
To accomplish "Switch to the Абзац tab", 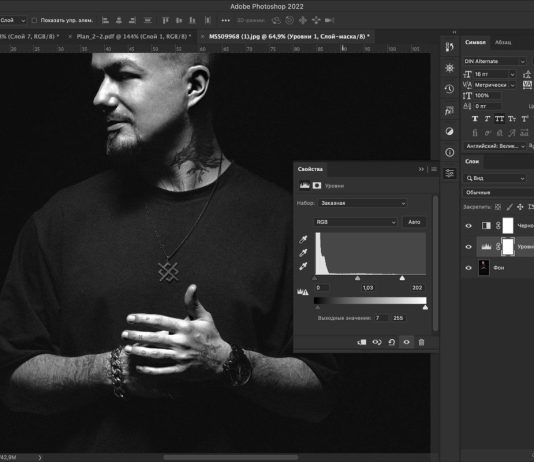I will [x=503, y=42].
